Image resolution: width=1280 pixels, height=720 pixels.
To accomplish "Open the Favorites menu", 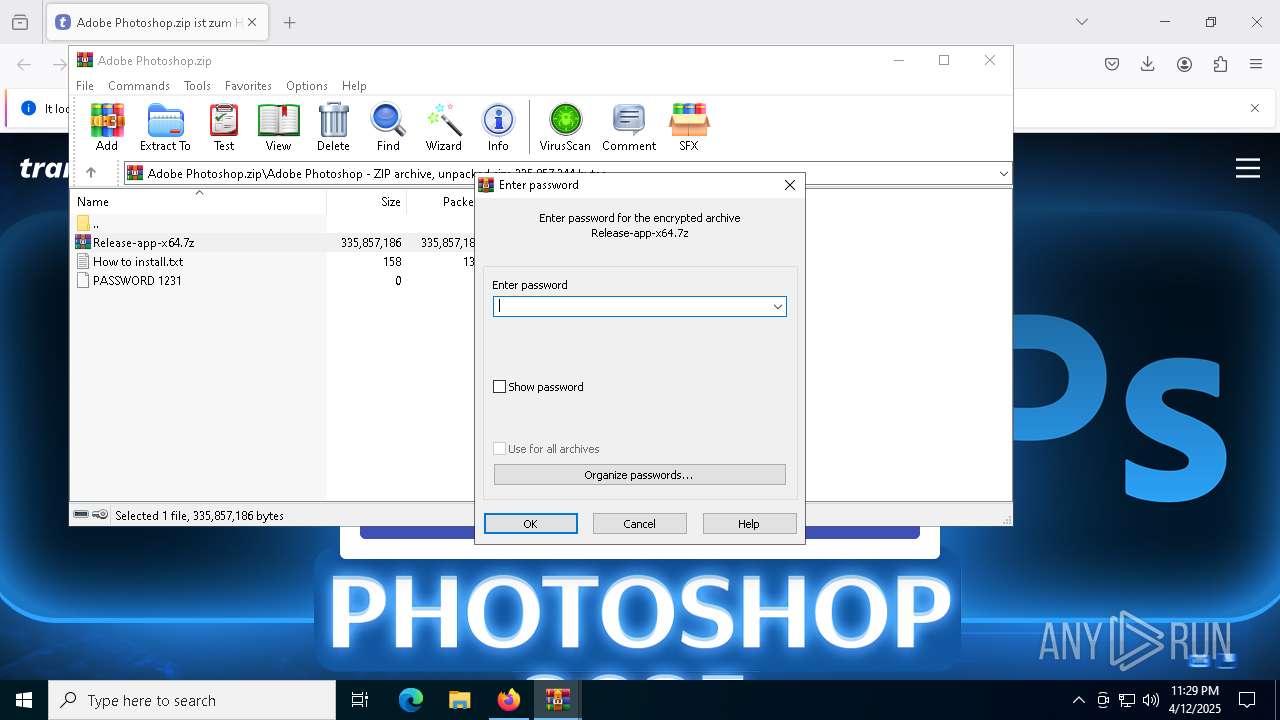I will pos(248,86).
